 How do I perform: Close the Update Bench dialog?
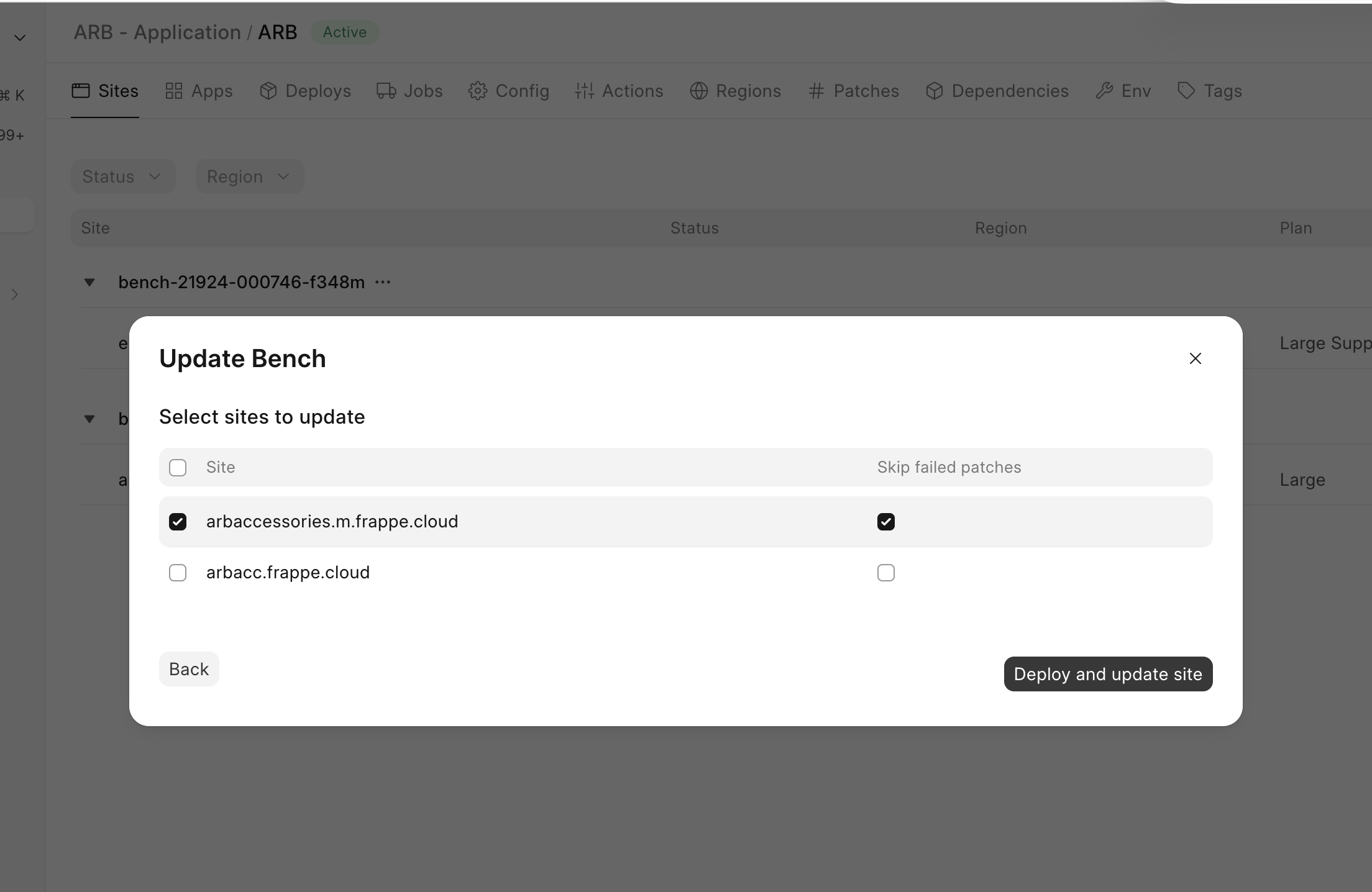(x=1195, y=358)
